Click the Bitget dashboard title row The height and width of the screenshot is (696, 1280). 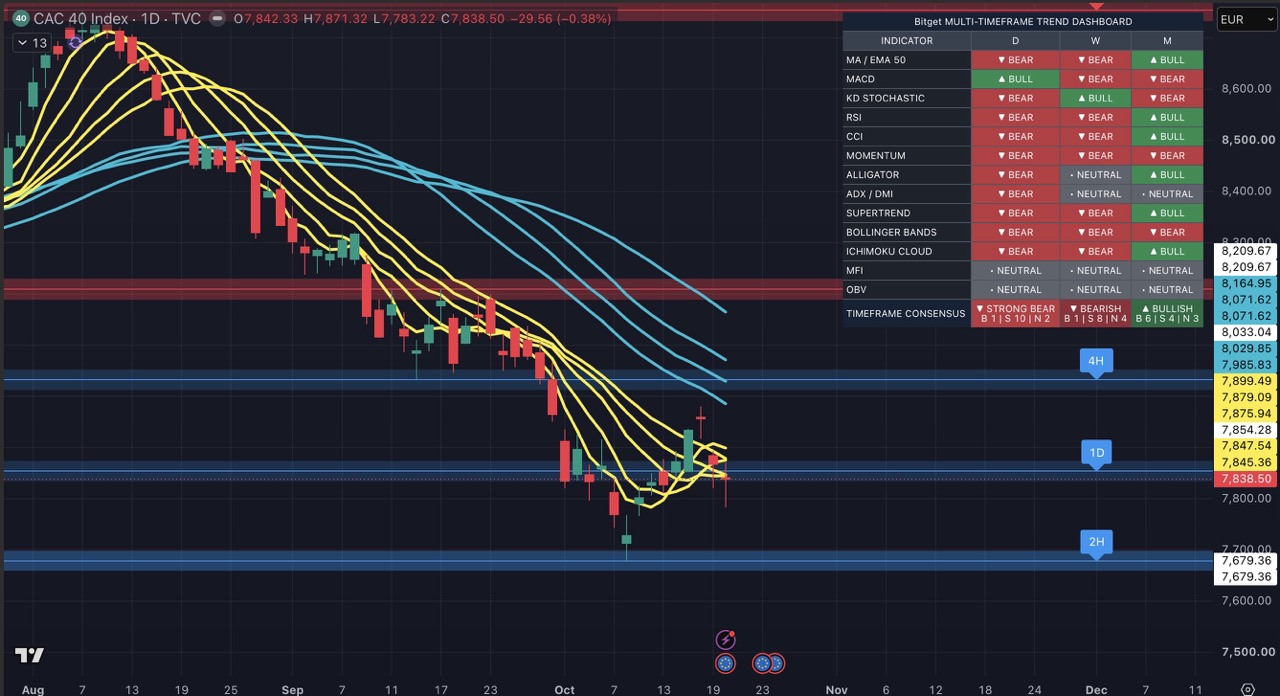coord(1023,21)
